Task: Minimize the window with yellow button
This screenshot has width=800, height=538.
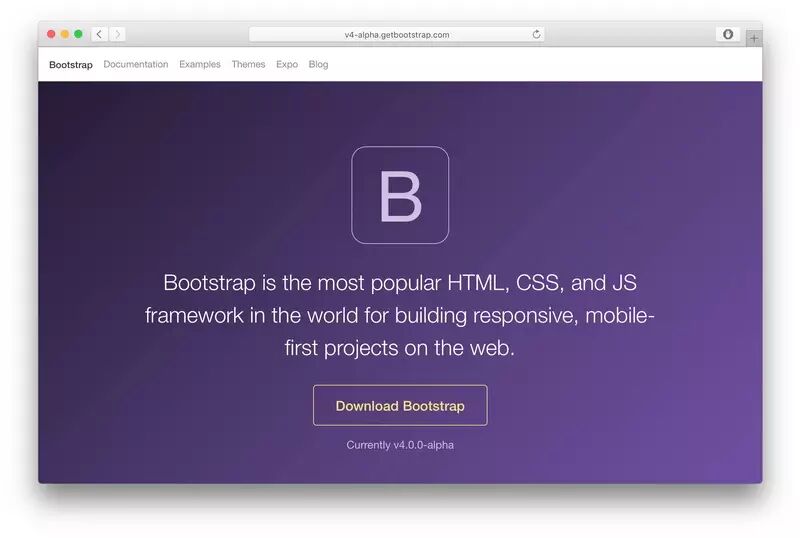Action: 65,34
